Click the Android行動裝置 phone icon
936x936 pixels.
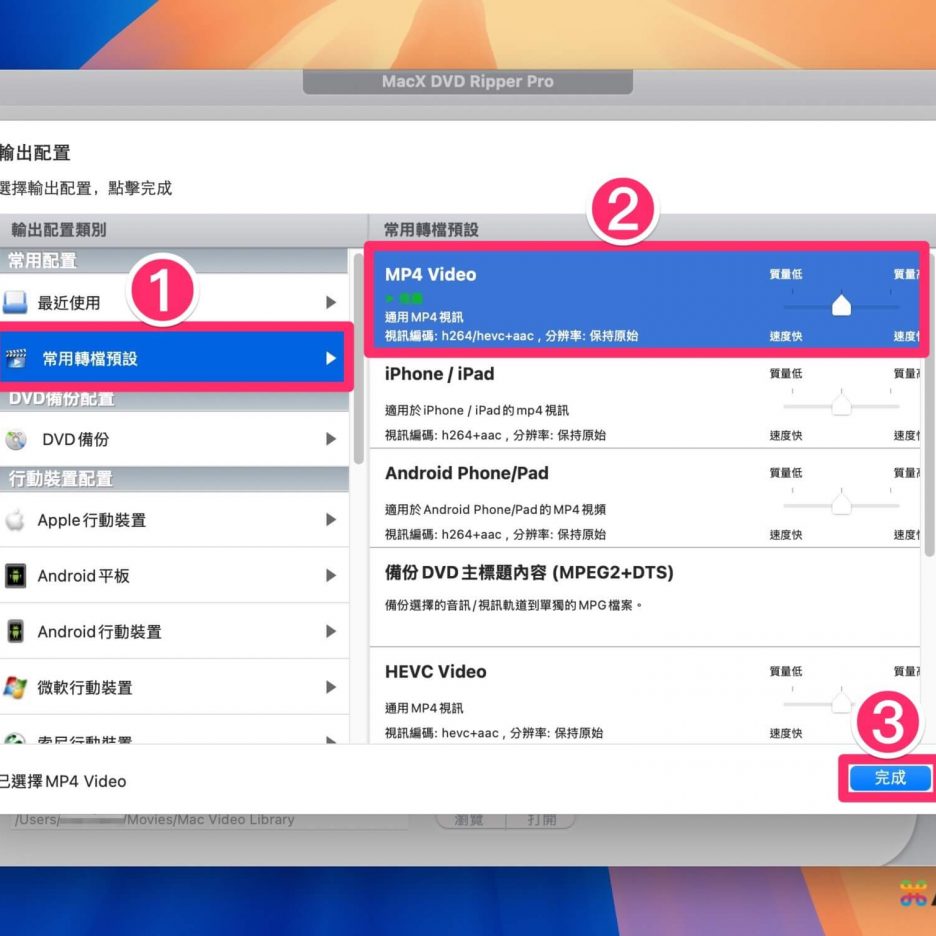click(16, 632)
